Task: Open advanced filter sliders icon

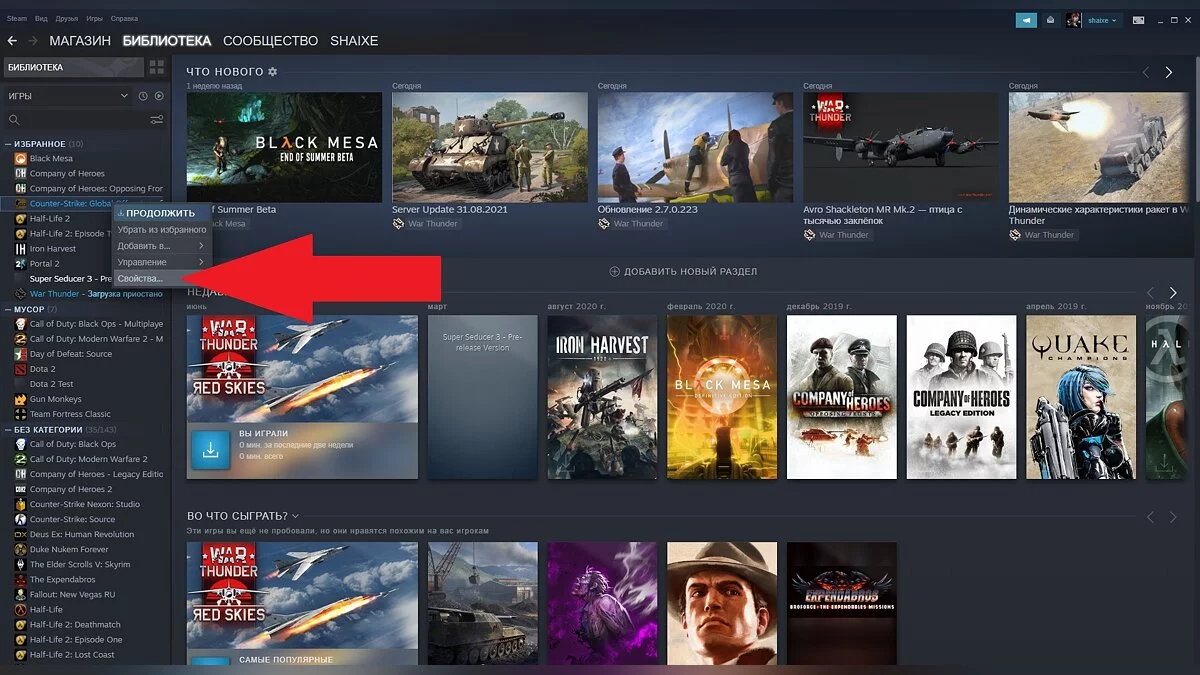Action: tap(157, 120)
